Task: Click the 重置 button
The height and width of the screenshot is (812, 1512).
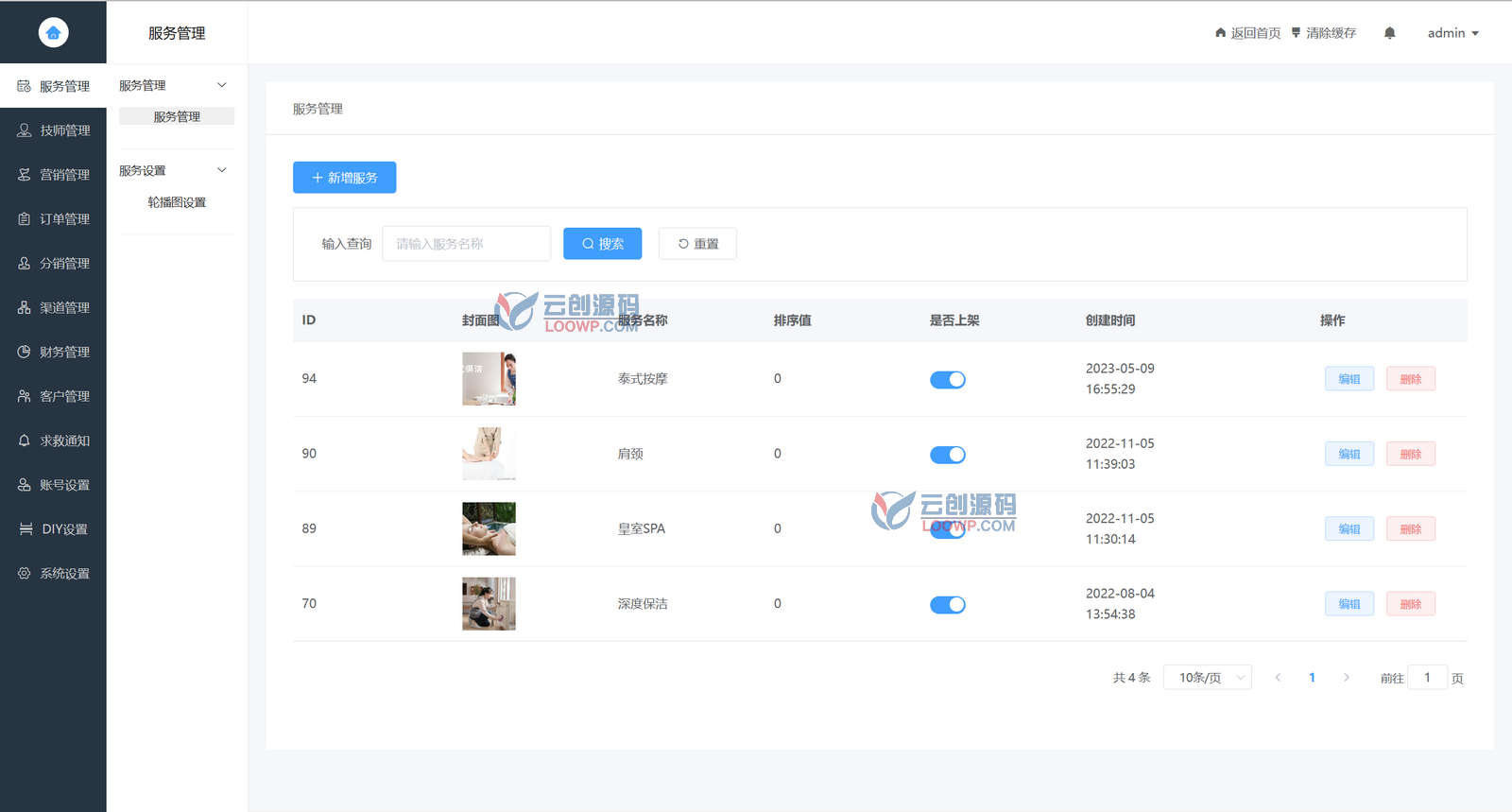Action: coord(697,244)
